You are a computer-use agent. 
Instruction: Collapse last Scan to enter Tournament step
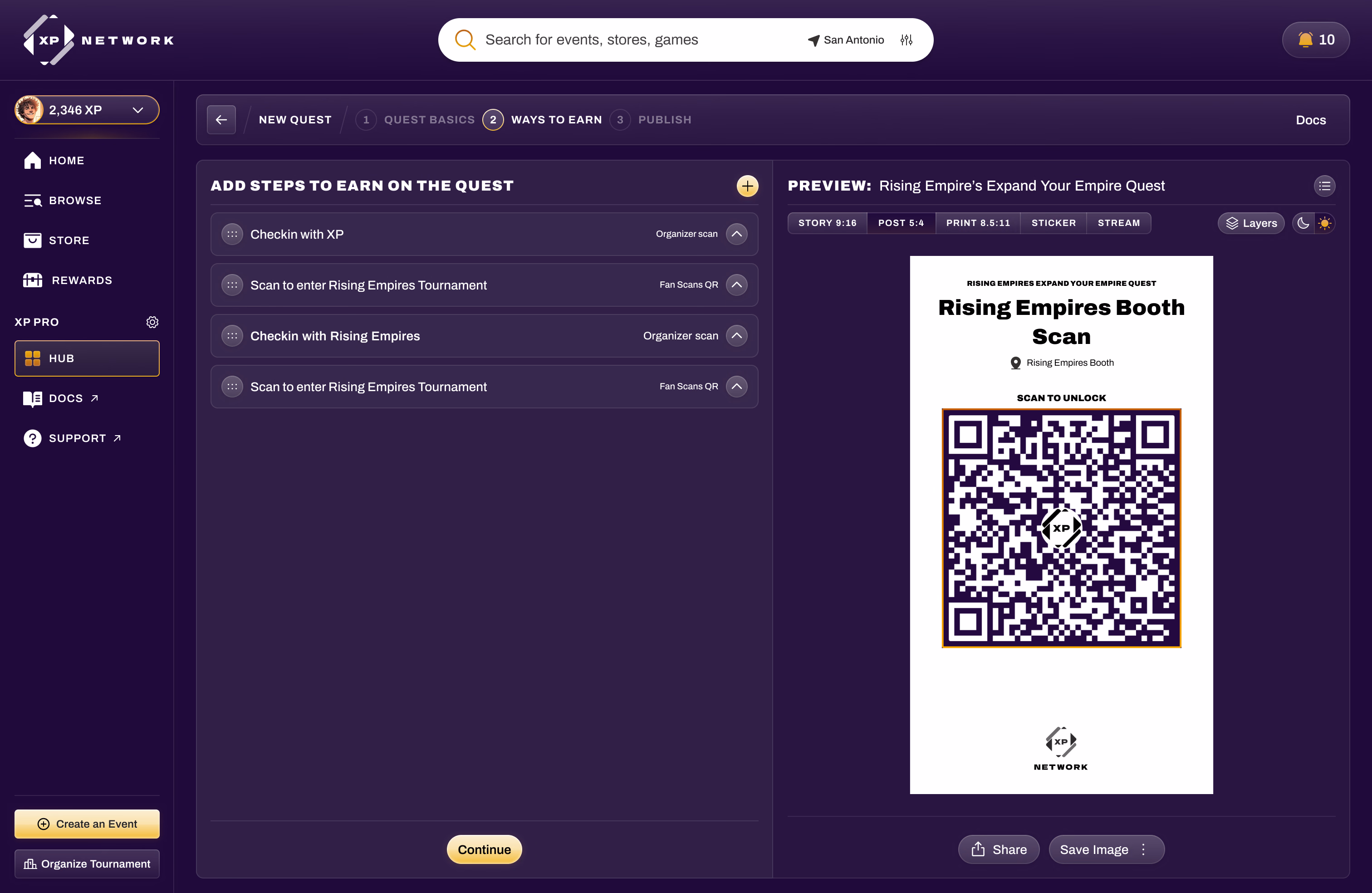737,386
